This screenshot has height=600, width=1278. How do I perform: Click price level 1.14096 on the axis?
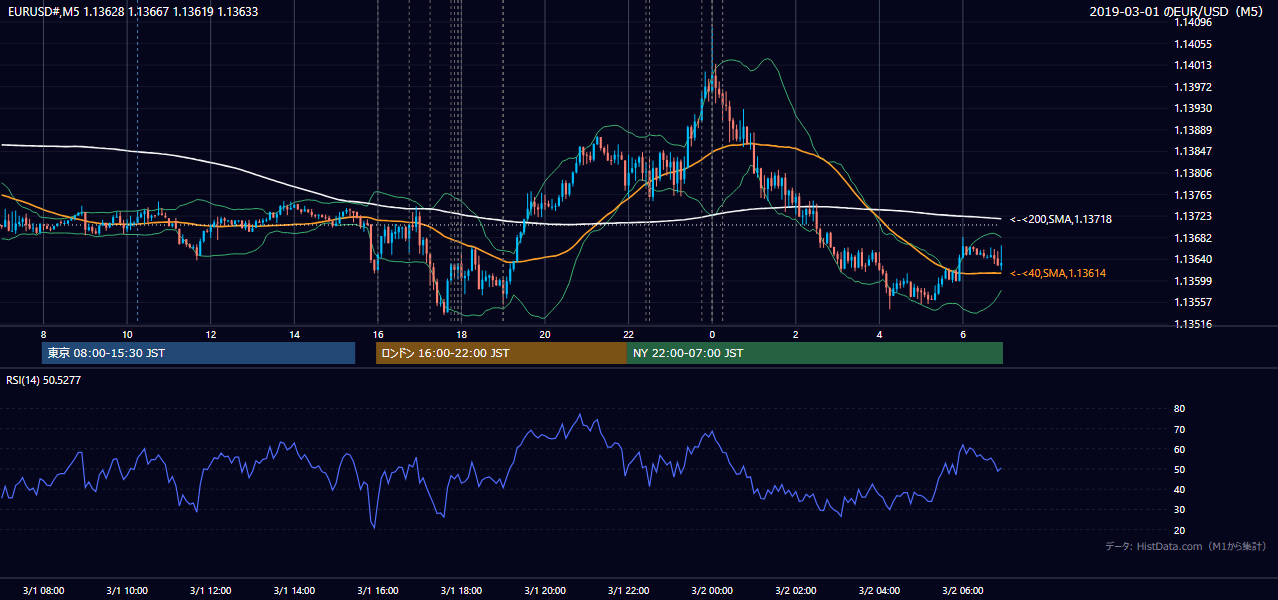1193,22
